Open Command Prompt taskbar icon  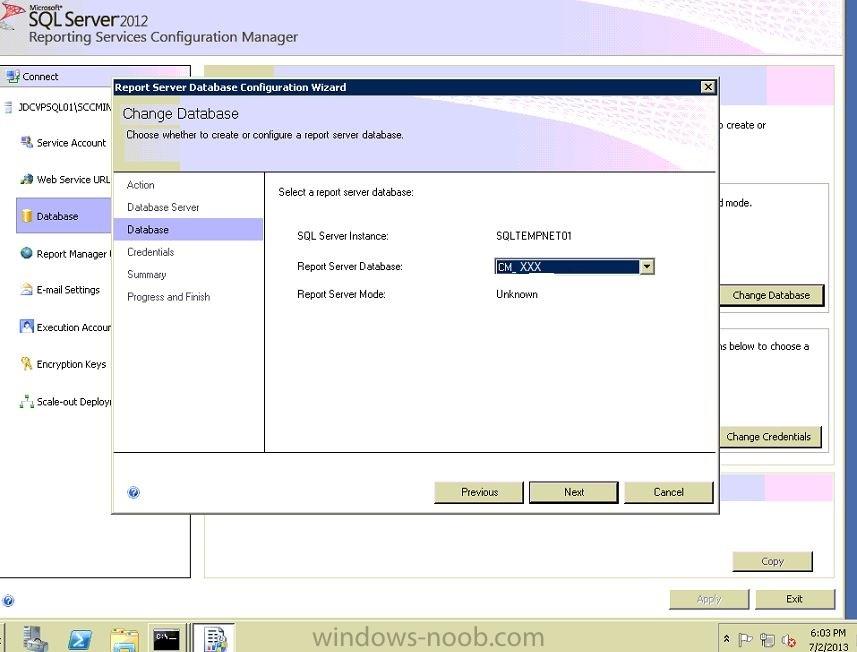[166, 639]
